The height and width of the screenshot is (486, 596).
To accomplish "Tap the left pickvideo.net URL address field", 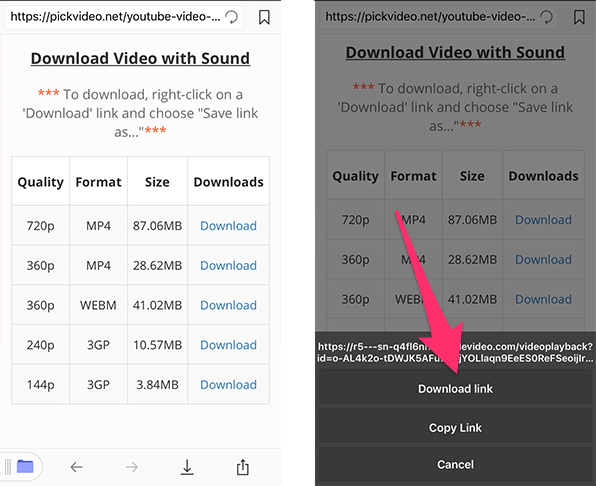I will [x=124, y=17].
